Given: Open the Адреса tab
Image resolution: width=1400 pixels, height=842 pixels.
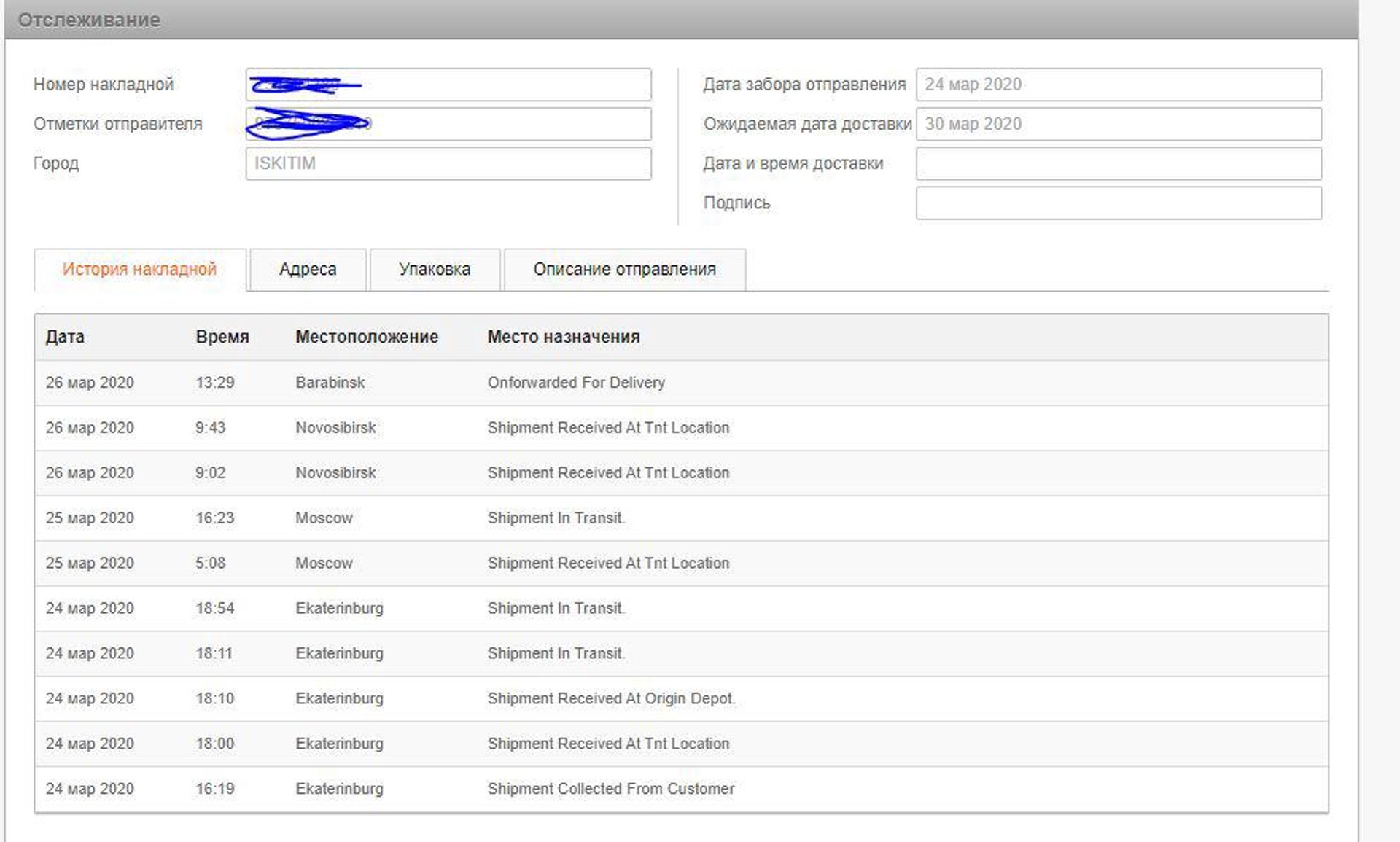Looking at the screenshot, I should pos(308,269).
